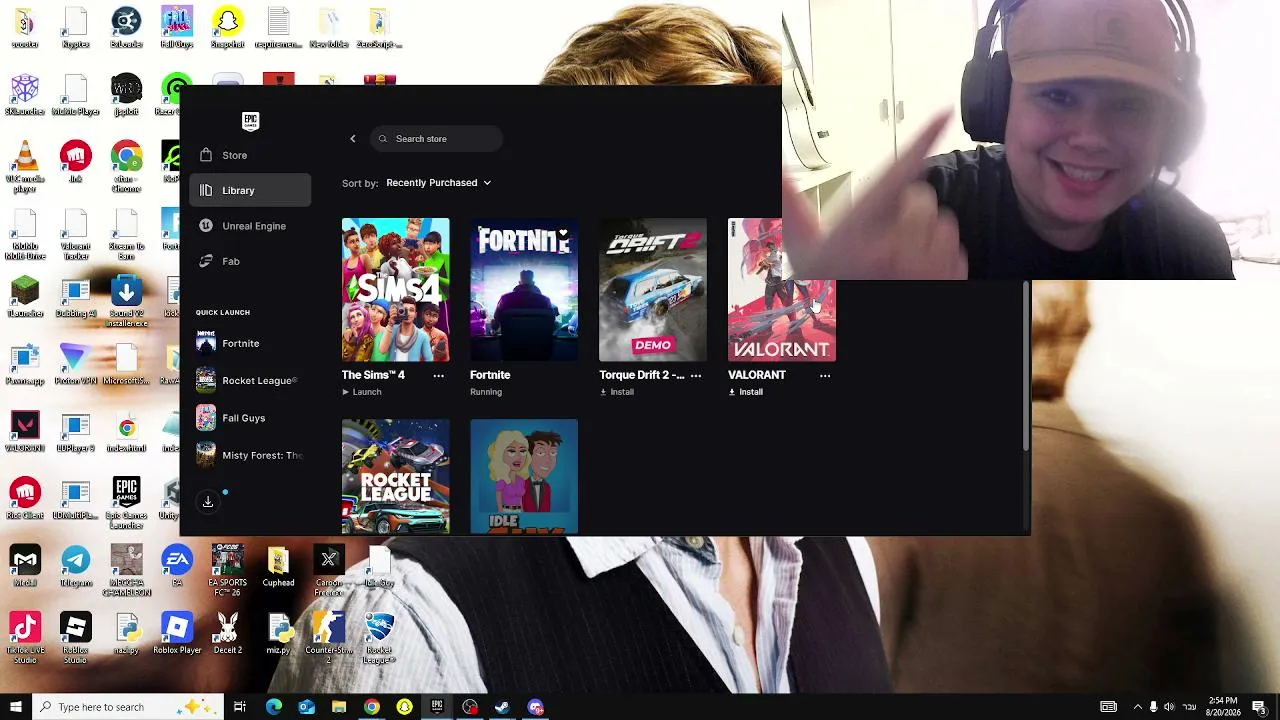This screenshot has width=1280, height=720.
Task: Click the Epic Games logo in launcher
Action: [251, 121]
